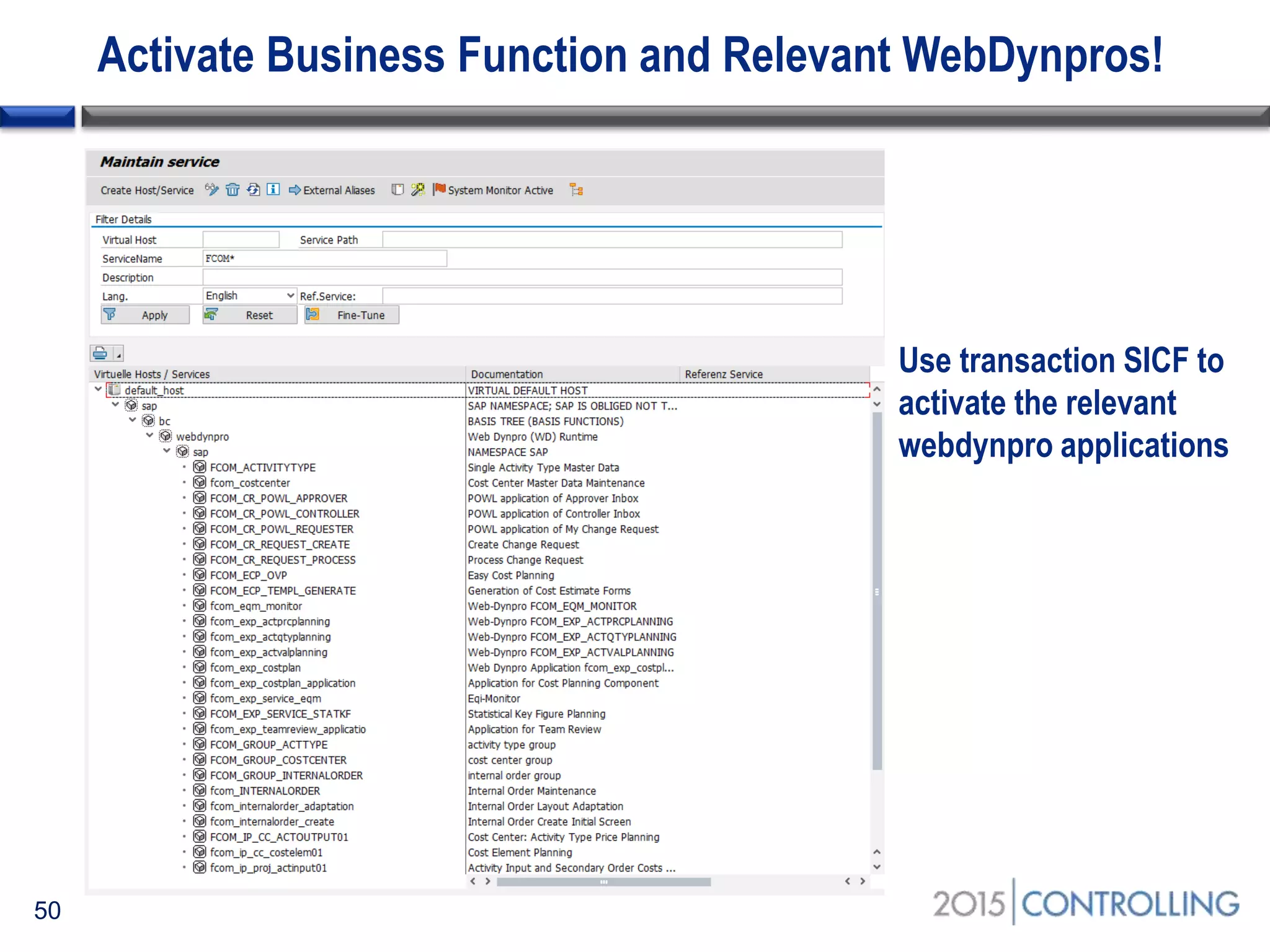
Task: Select the FCOM_CR_REQUEST_PROCESS service row
Action: [x=283, y=560]
